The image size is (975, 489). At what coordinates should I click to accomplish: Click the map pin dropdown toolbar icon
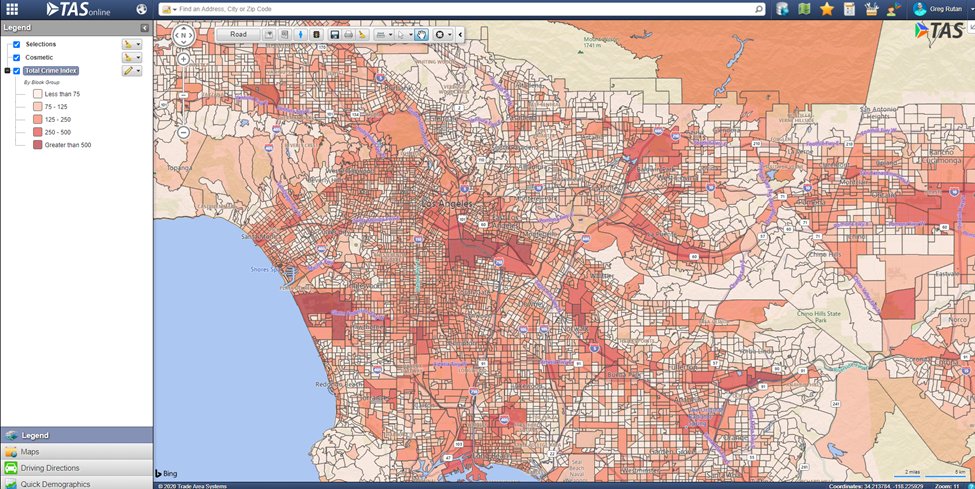pos(269,35)
